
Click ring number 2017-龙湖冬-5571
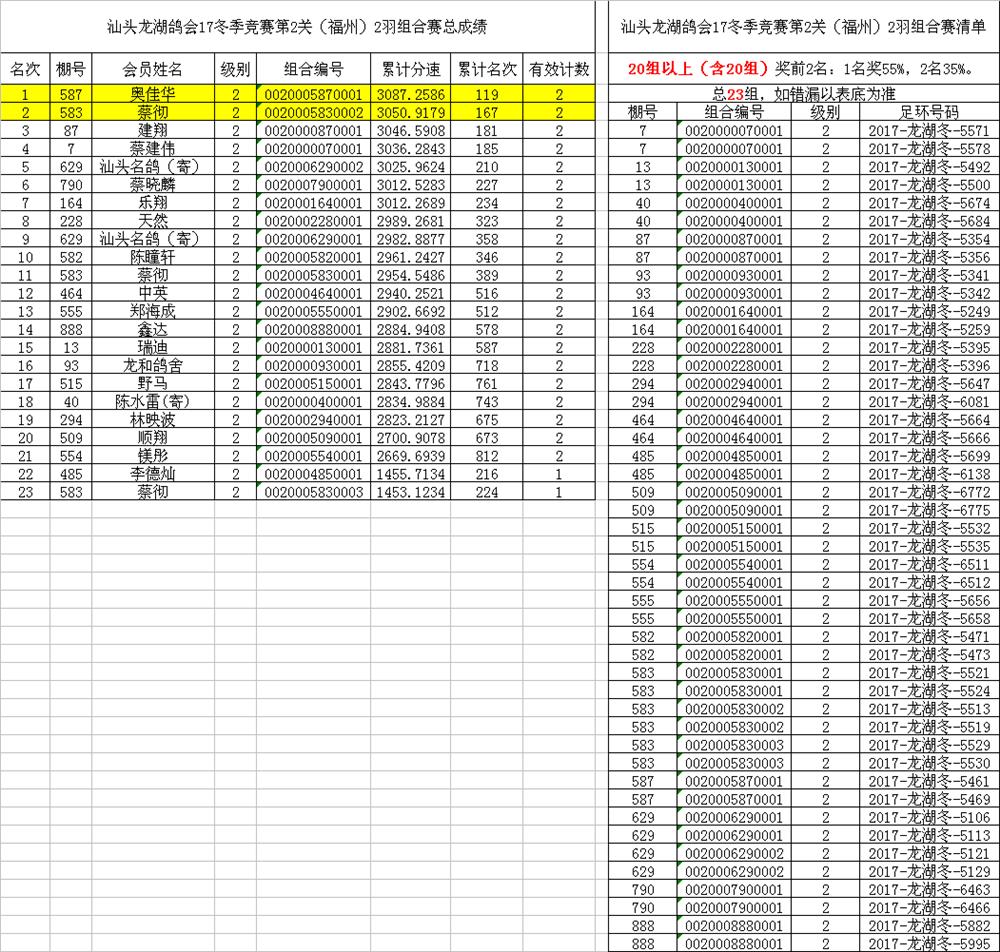click(x=929, y=130)
